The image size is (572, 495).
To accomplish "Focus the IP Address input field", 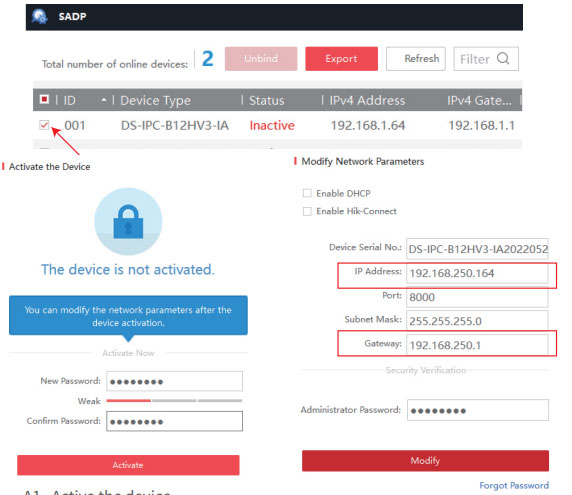I will pyautogui.click(x=477, y=273).
